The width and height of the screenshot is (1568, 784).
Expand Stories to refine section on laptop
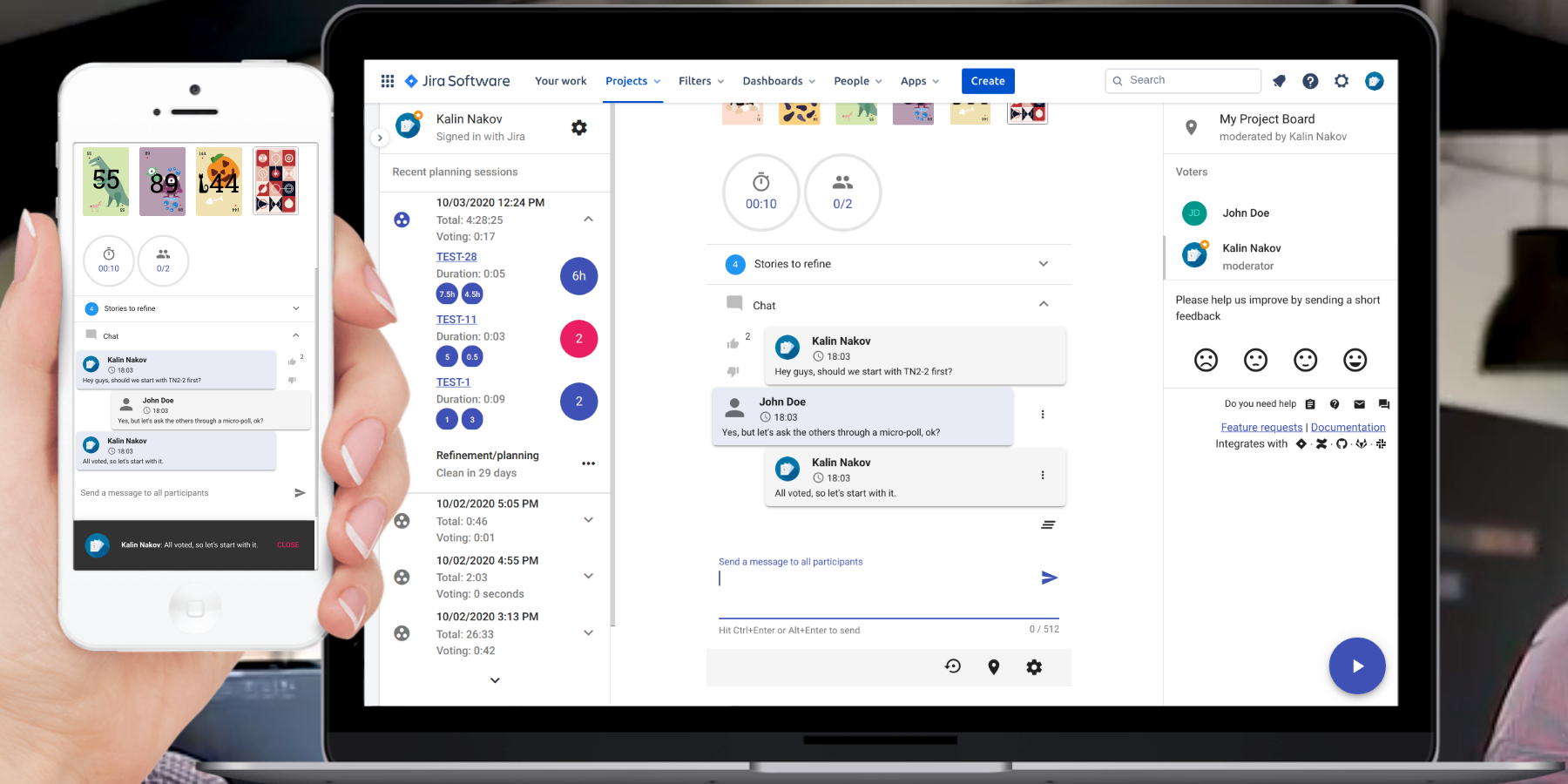(1044, 264)
